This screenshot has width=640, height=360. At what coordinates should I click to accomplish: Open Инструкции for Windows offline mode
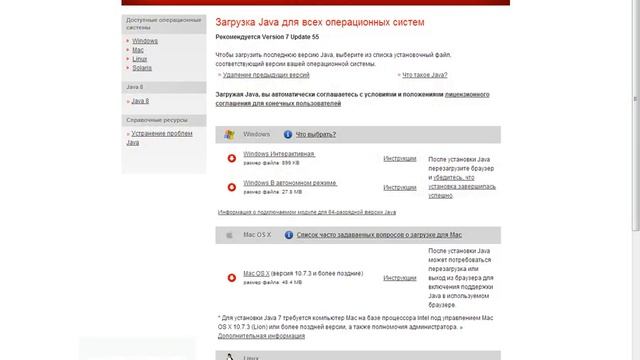point(400,187)
